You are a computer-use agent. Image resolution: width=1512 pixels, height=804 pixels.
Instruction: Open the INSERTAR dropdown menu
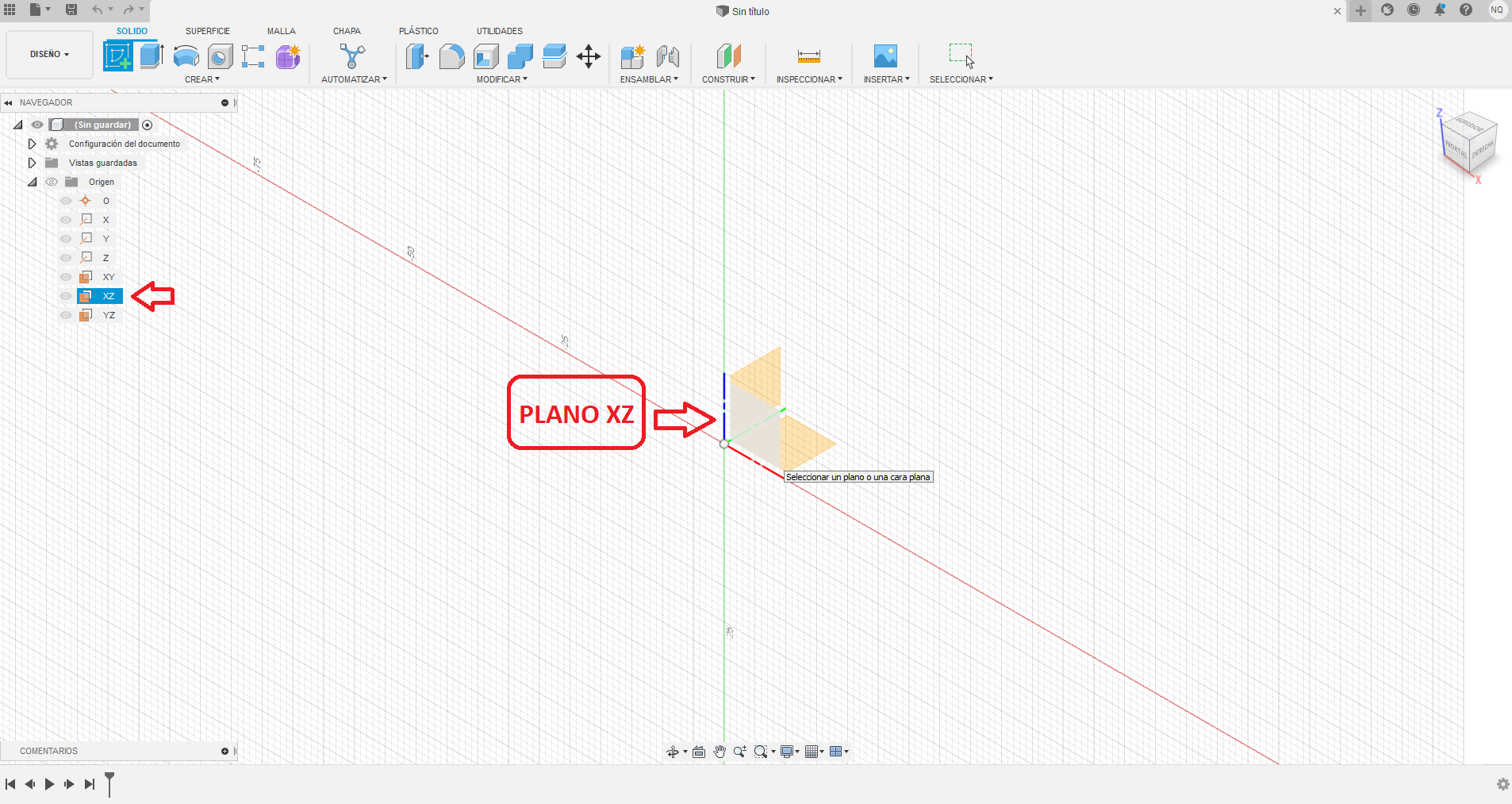click(x=887, y=79)
